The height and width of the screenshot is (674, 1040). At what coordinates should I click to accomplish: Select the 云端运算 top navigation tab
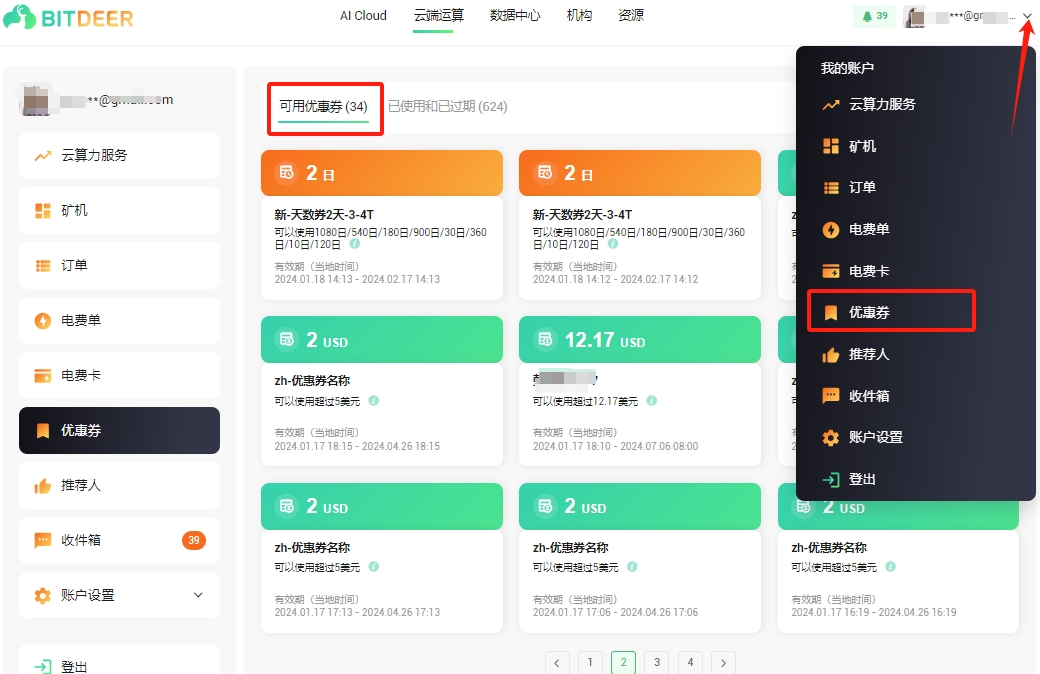(439, 15)
